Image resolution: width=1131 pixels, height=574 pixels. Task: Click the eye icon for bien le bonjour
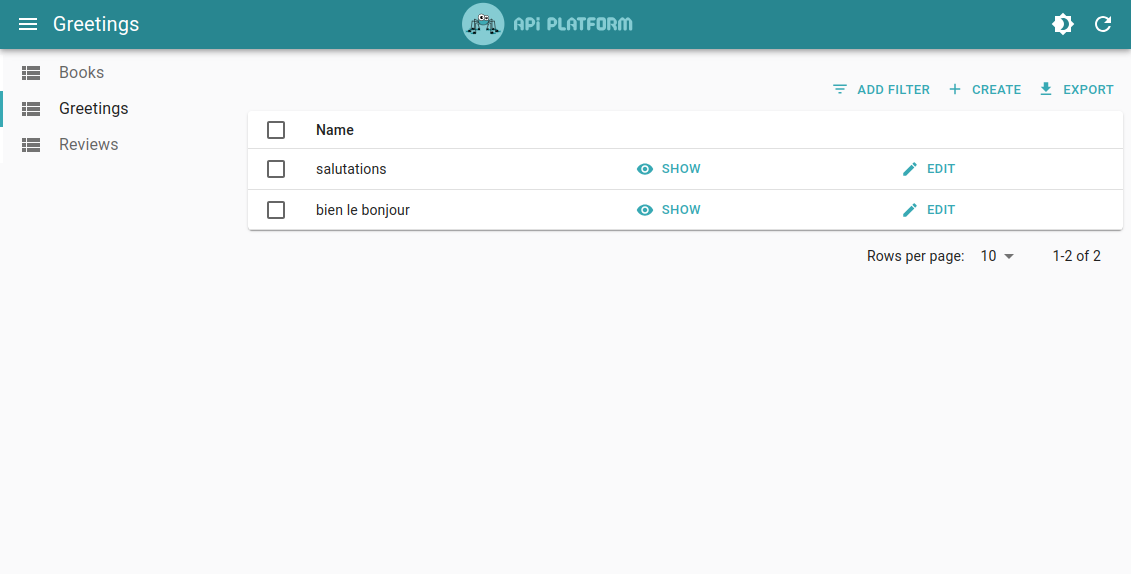(x=645, y=210)
